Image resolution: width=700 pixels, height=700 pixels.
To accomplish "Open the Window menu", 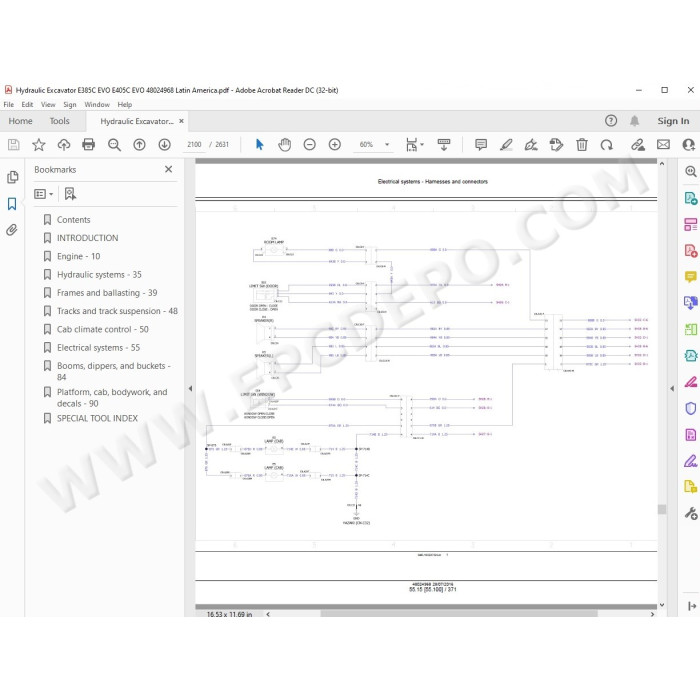I will tap(97, 104).
